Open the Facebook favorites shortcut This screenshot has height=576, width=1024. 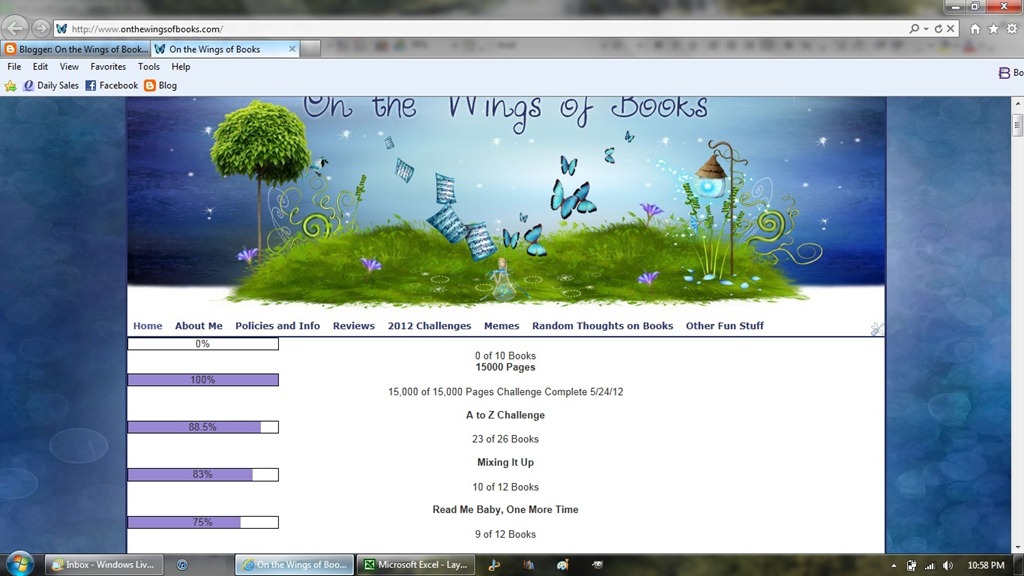(x=111, y=86)
